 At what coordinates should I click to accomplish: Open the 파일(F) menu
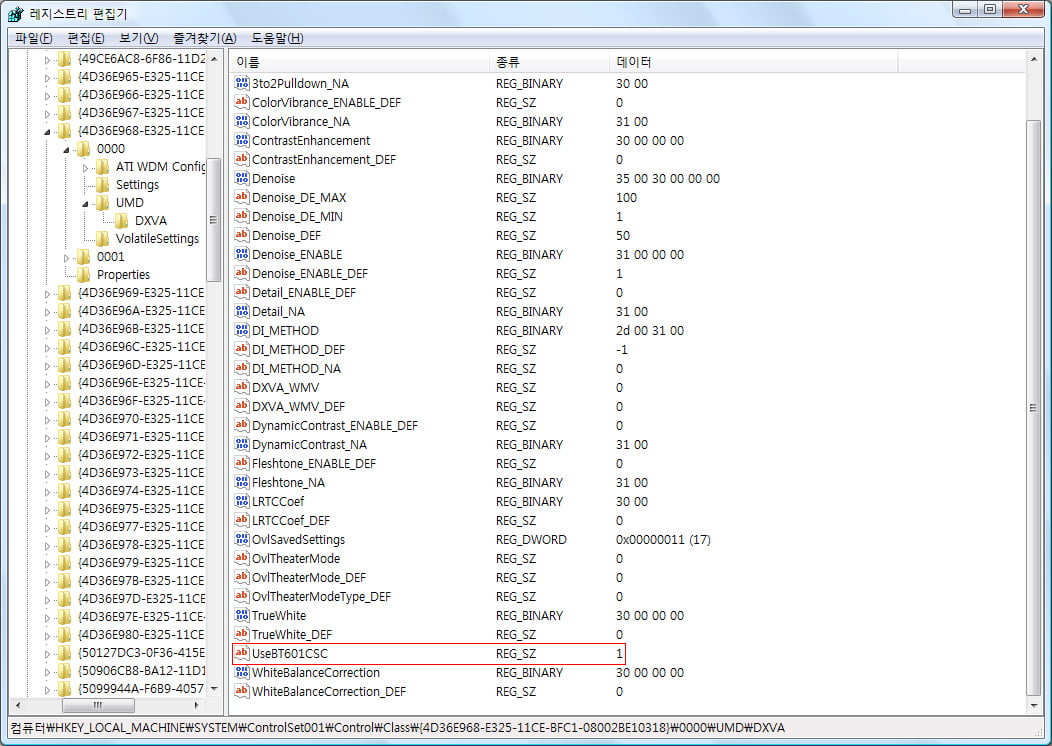click(x=33, y=38)
